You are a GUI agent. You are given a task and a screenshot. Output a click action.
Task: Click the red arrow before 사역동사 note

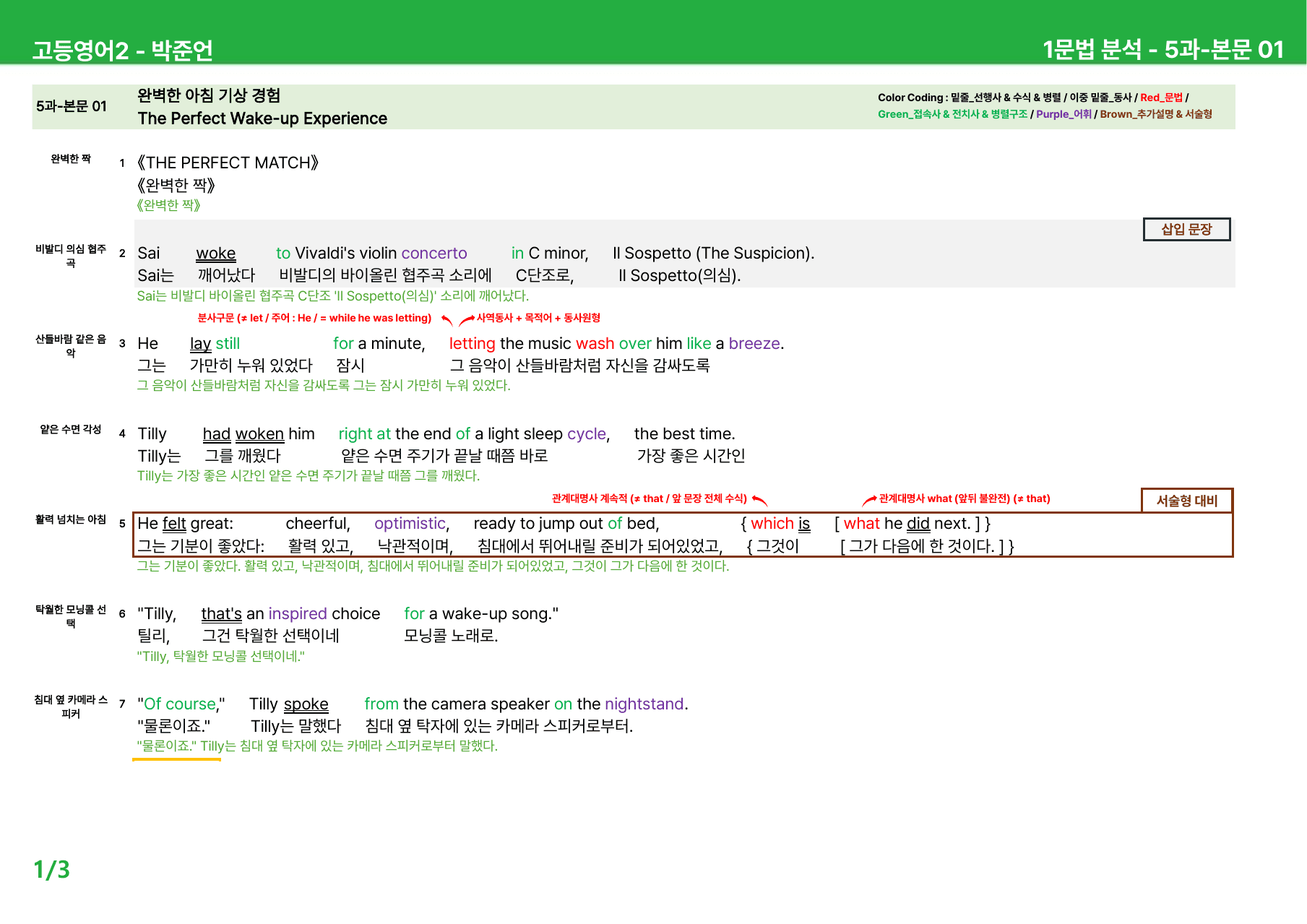[x=467, y=319]
